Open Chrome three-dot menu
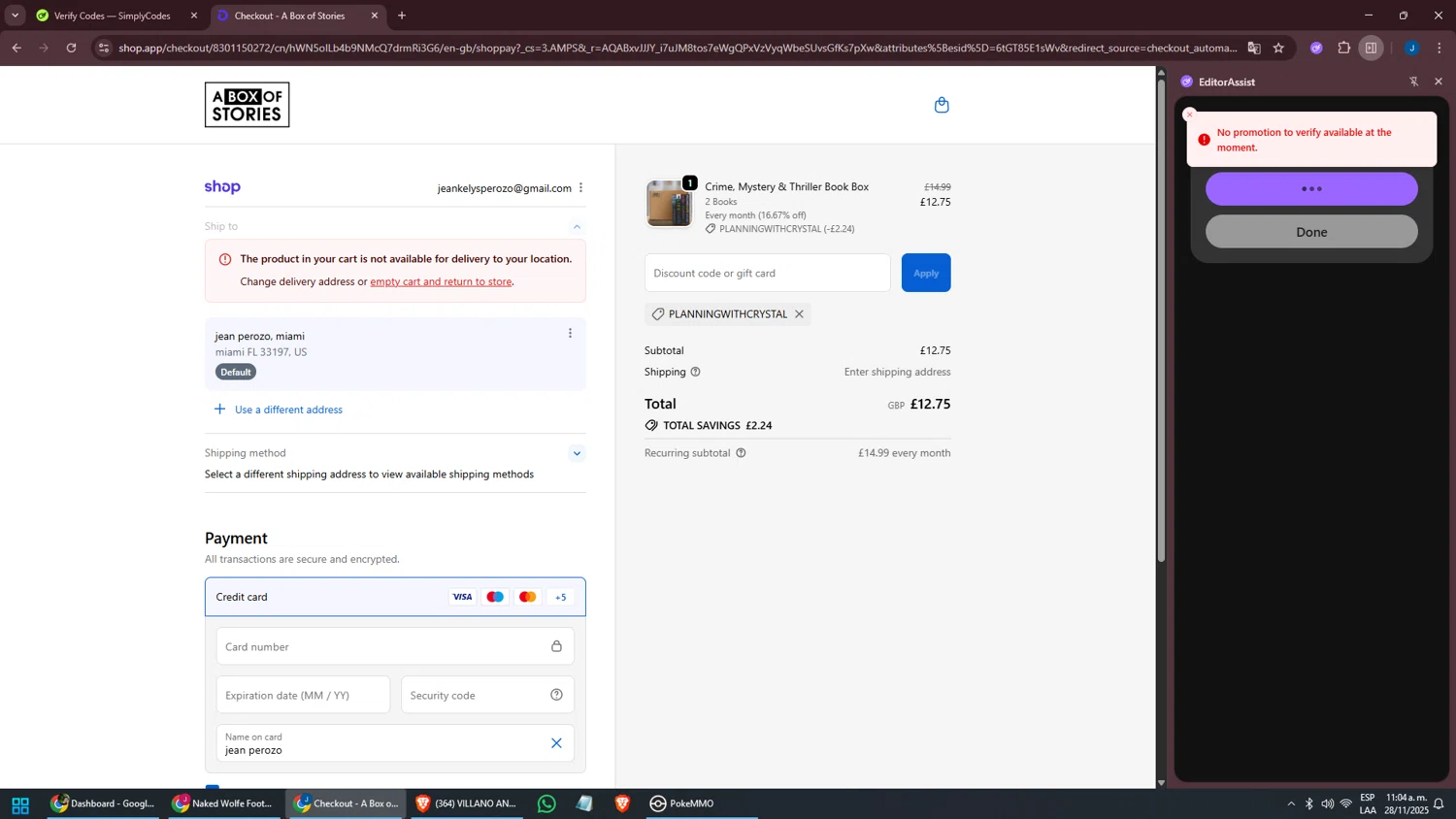The width and height of the screenshot is (1456, 819). point(1439,48)
